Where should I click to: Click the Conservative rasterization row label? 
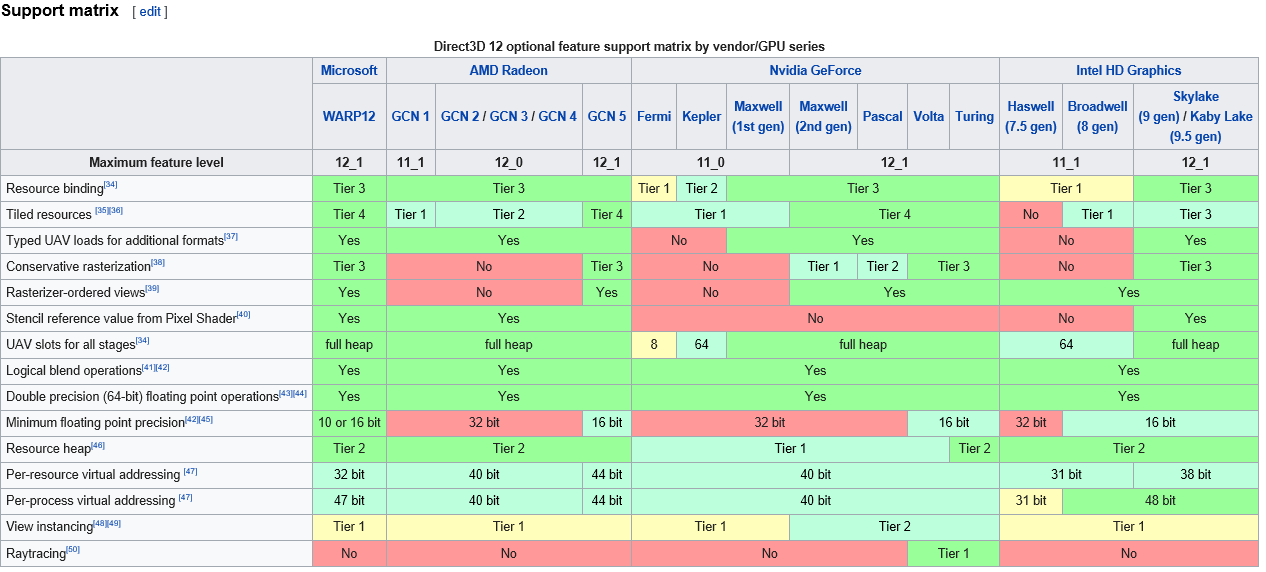click(x=78, y=266)
